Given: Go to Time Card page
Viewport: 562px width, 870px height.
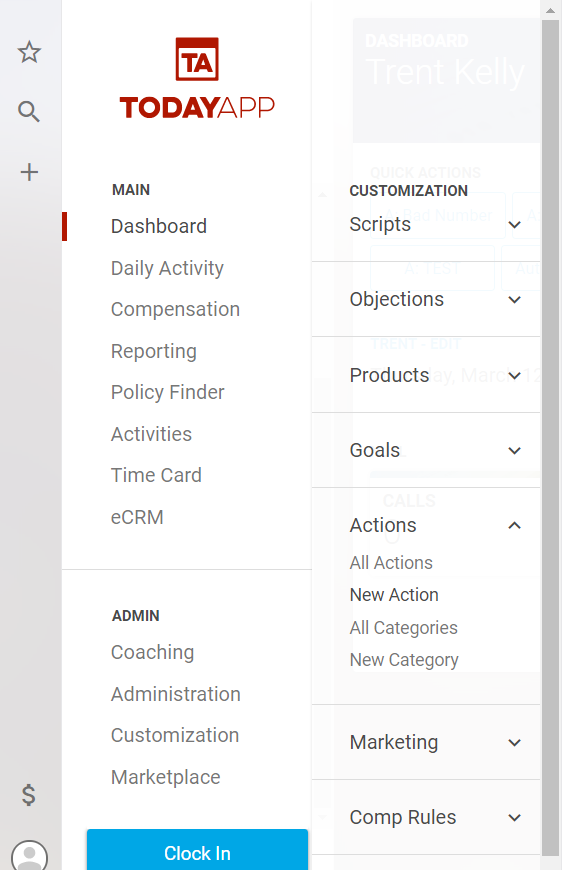Looking at the screenshot, I should tap(156, 475).
